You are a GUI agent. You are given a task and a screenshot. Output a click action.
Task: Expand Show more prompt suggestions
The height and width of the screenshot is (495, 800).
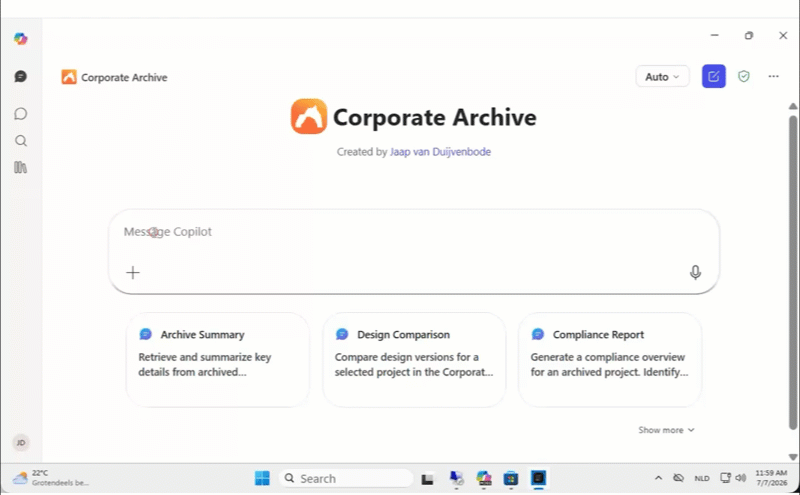tap(666, 430)
